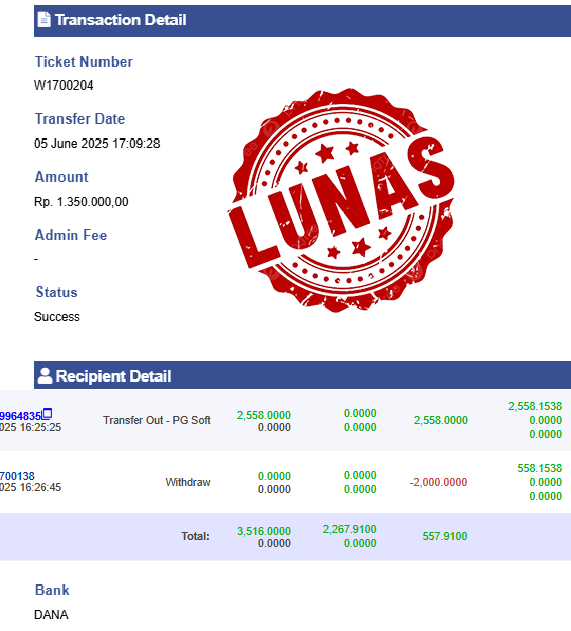Click the Success status value
Viewport: 571px width, 631px height.
pyautogui.click(x=57, y=317)
